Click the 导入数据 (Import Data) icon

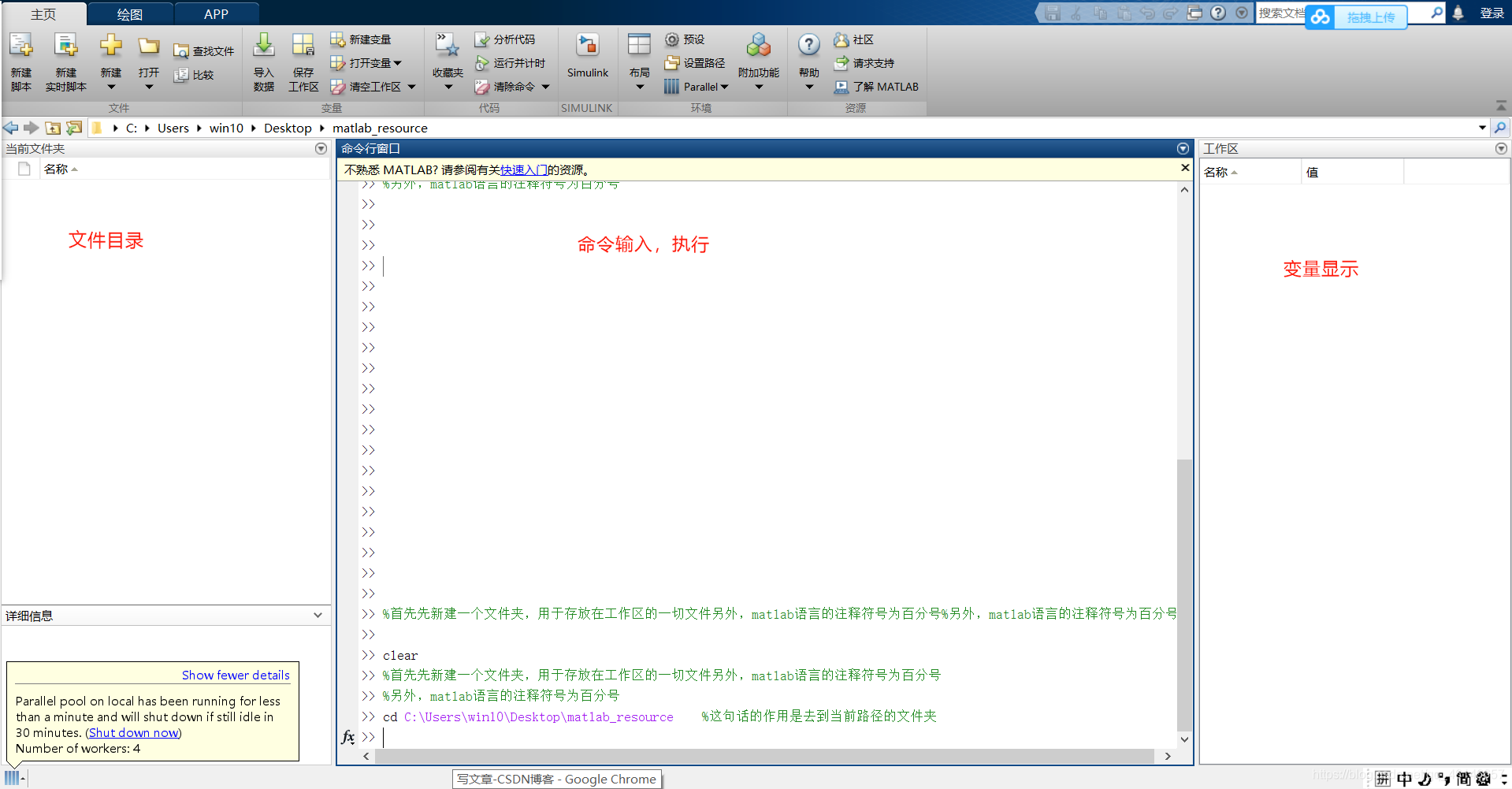click(x=264, y=45)
